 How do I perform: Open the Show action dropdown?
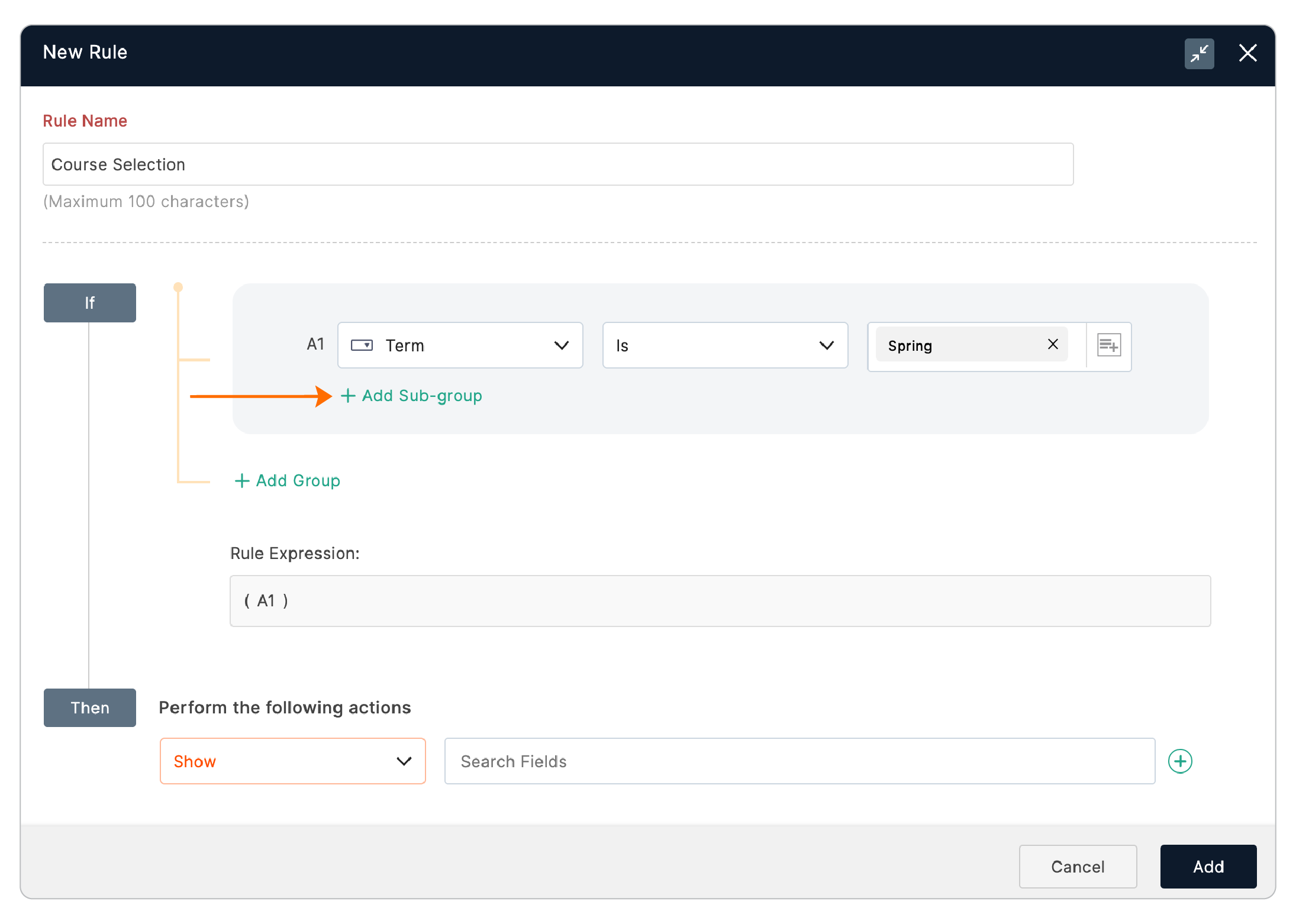tap(292, 761)
